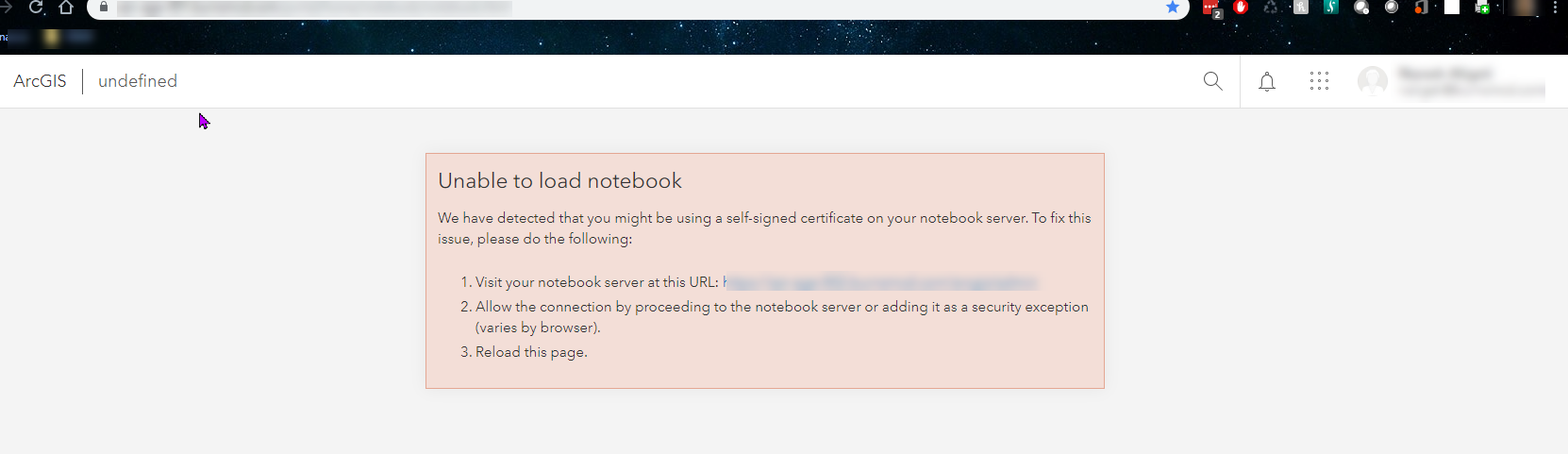The width and height of the screenshot is (1568, 454).
Task: Open the red password manager extension
Action: [1211, 8]
